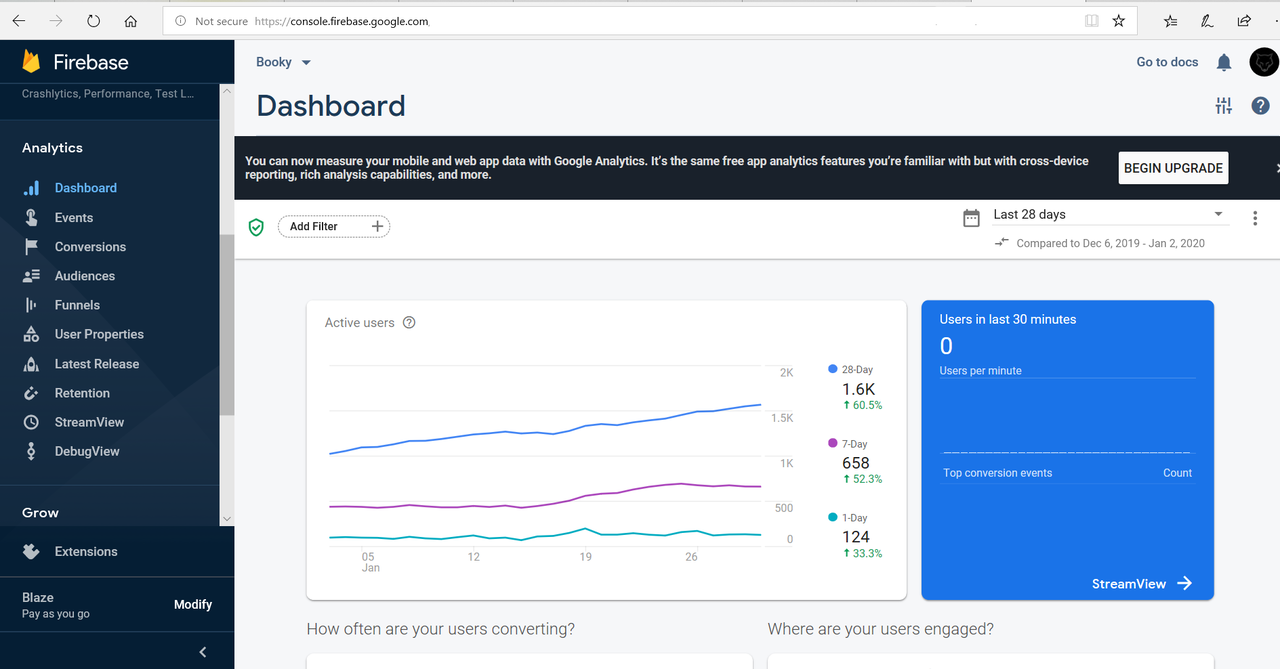The width and height of the screenshot is (1280, 669).
Task: Click the green shield privacy icon
Action: [256, 227]
